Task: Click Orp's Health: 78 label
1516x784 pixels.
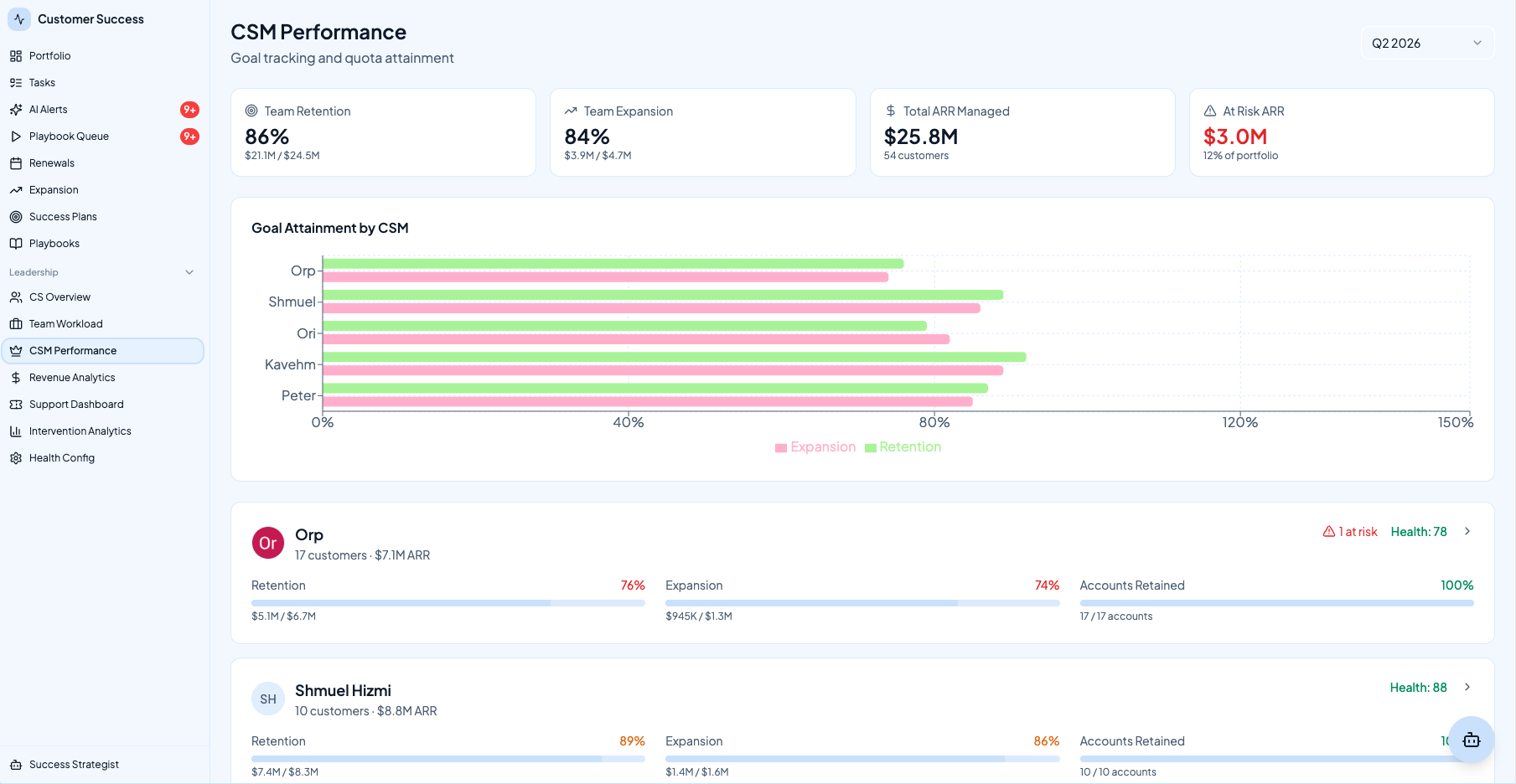Action: coord(1419,532)
